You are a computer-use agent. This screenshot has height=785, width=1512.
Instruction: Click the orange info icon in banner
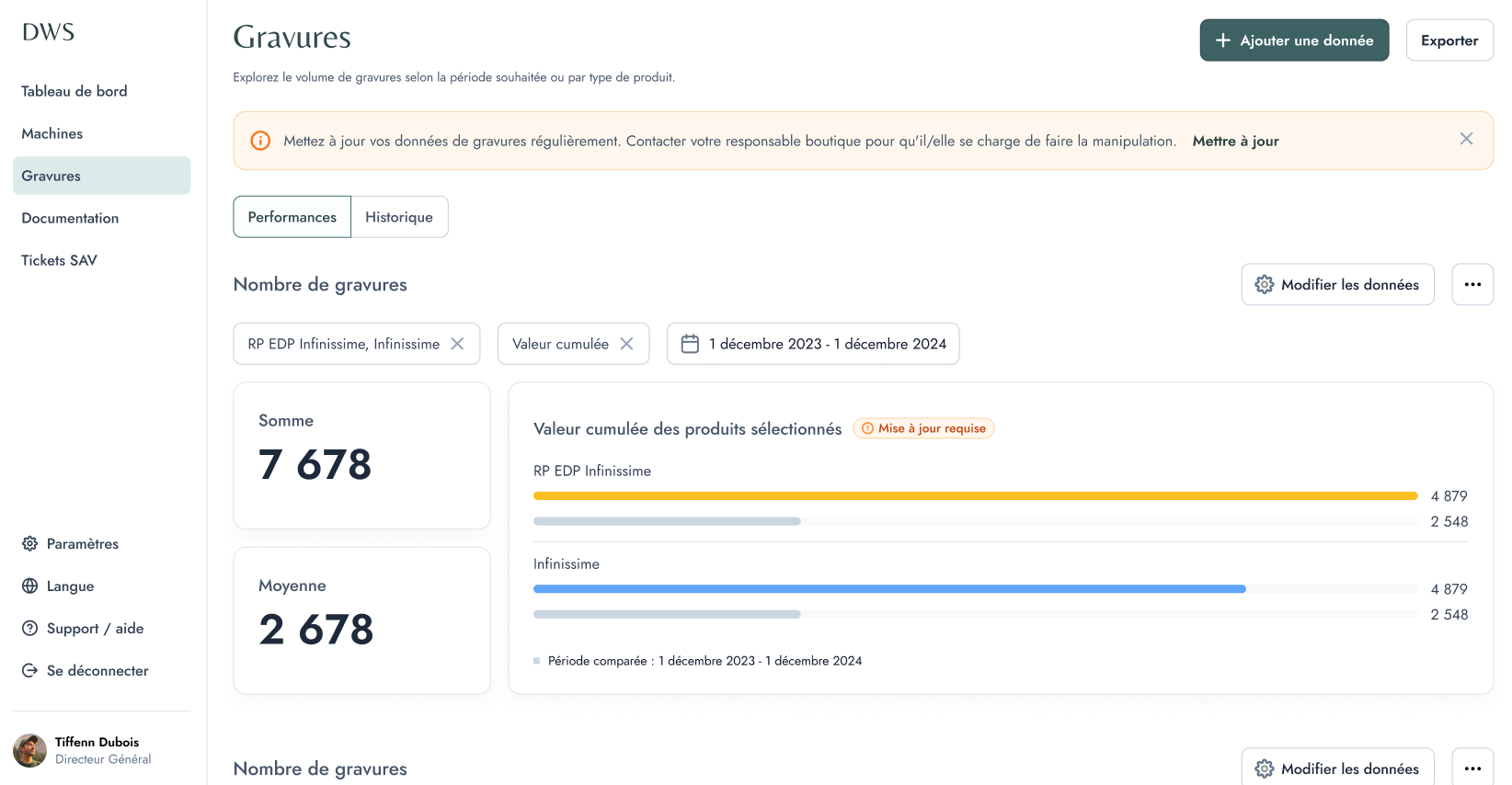click(261, 141)
